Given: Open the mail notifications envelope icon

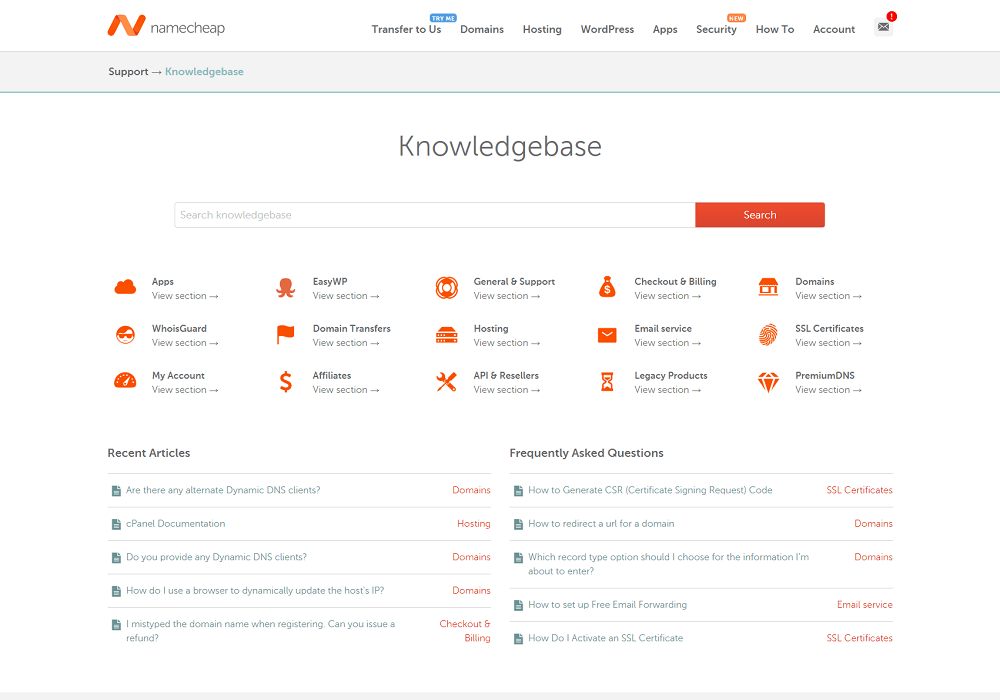Looking at the screenshot, I should (x=883, y=27).
